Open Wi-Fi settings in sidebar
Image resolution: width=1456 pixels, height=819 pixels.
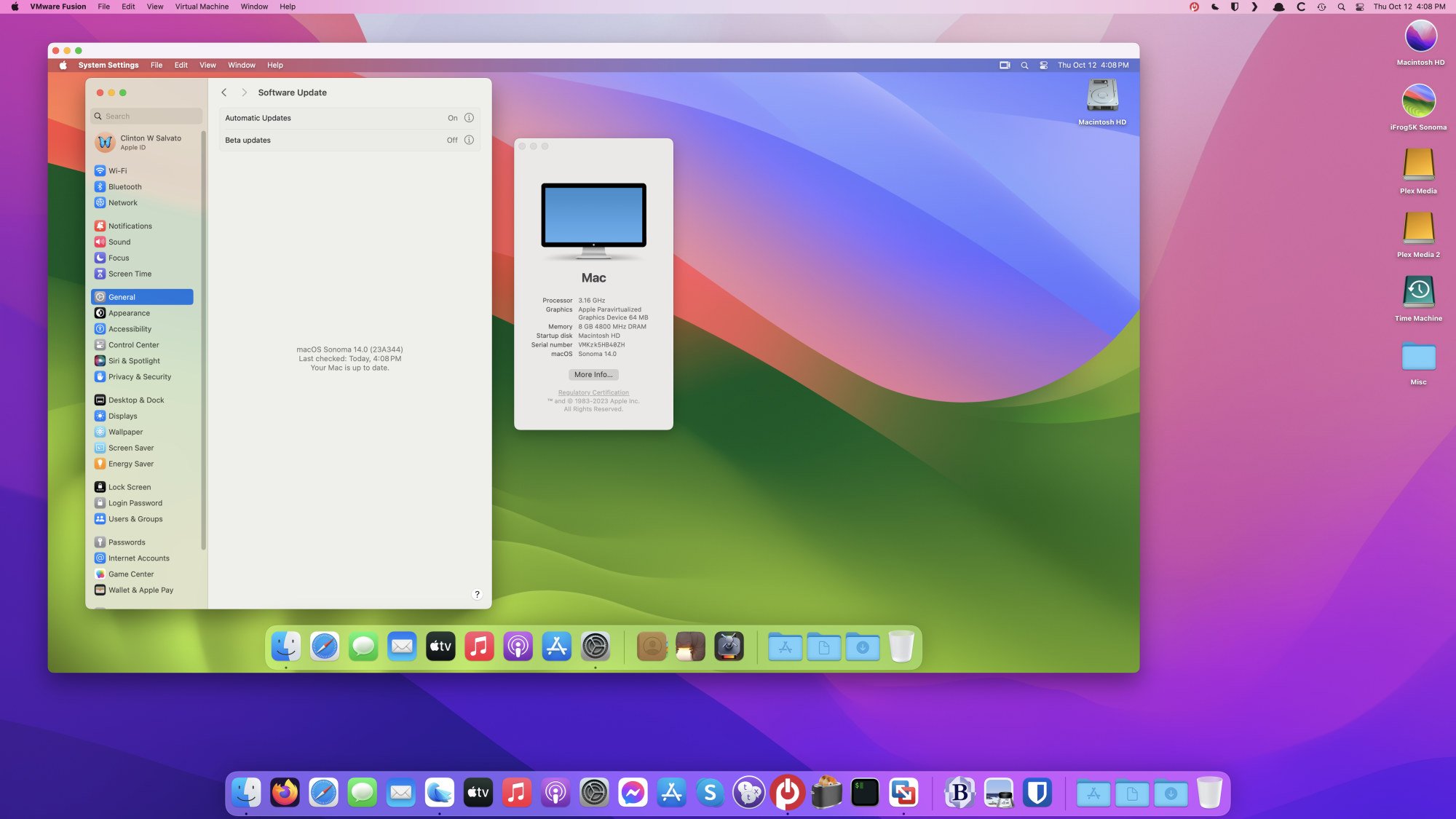click(142, 170)
